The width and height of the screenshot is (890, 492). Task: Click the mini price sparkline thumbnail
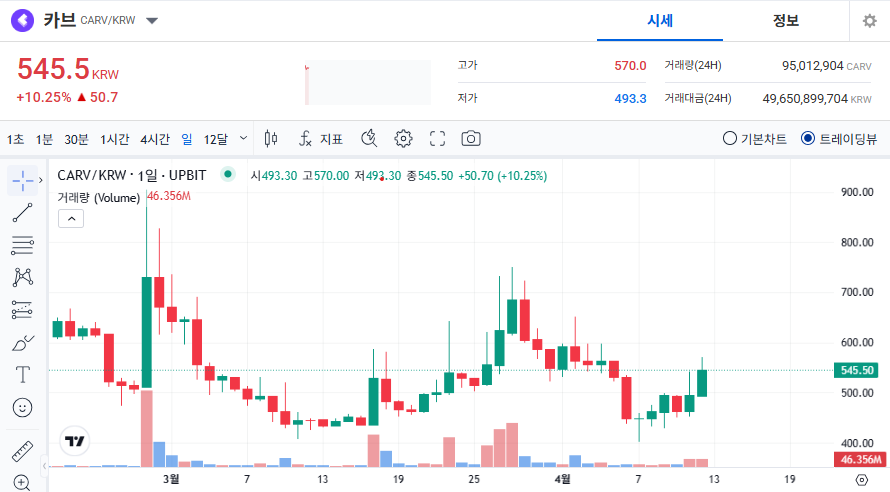(368, 83)
